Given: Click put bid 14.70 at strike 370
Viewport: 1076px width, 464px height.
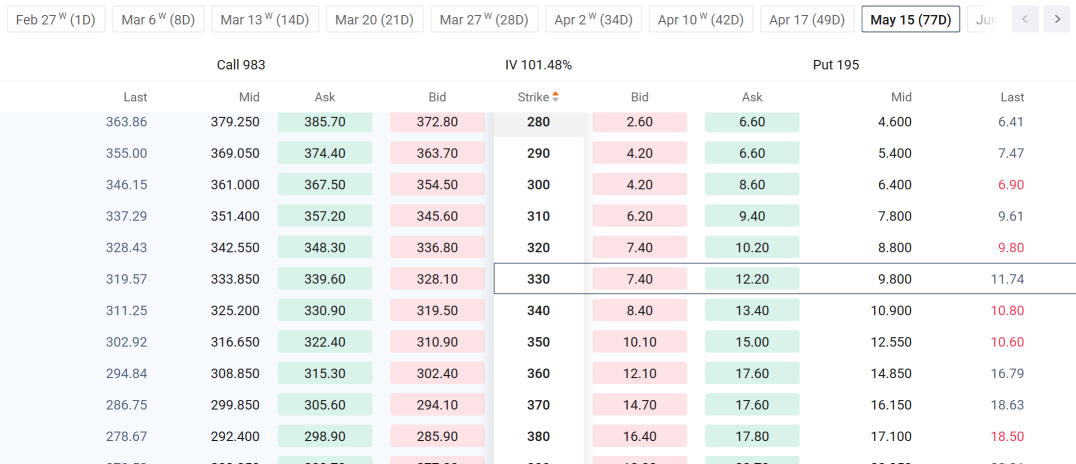Looking at the screenshot, I should pos(640,405).
